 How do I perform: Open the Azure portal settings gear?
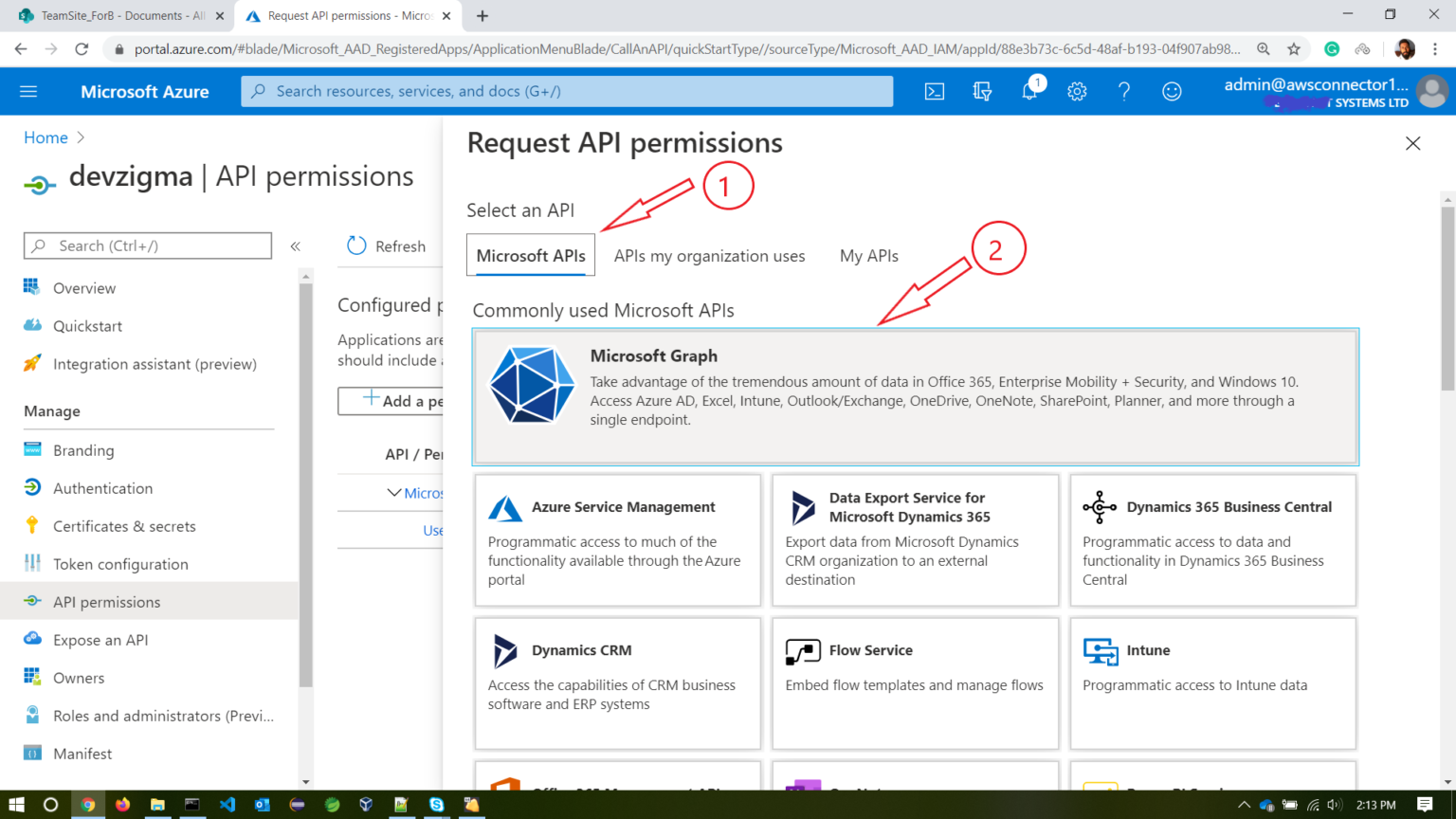[1077, 91]
